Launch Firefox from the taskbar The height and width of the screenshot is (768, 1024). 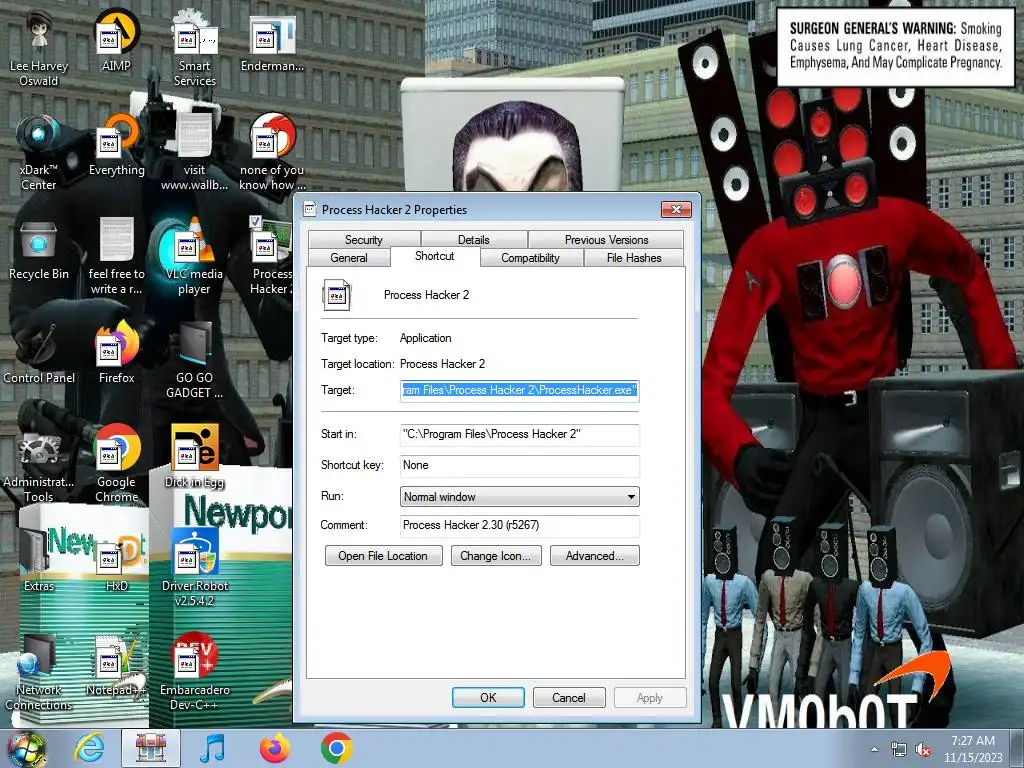click(274, 748)
